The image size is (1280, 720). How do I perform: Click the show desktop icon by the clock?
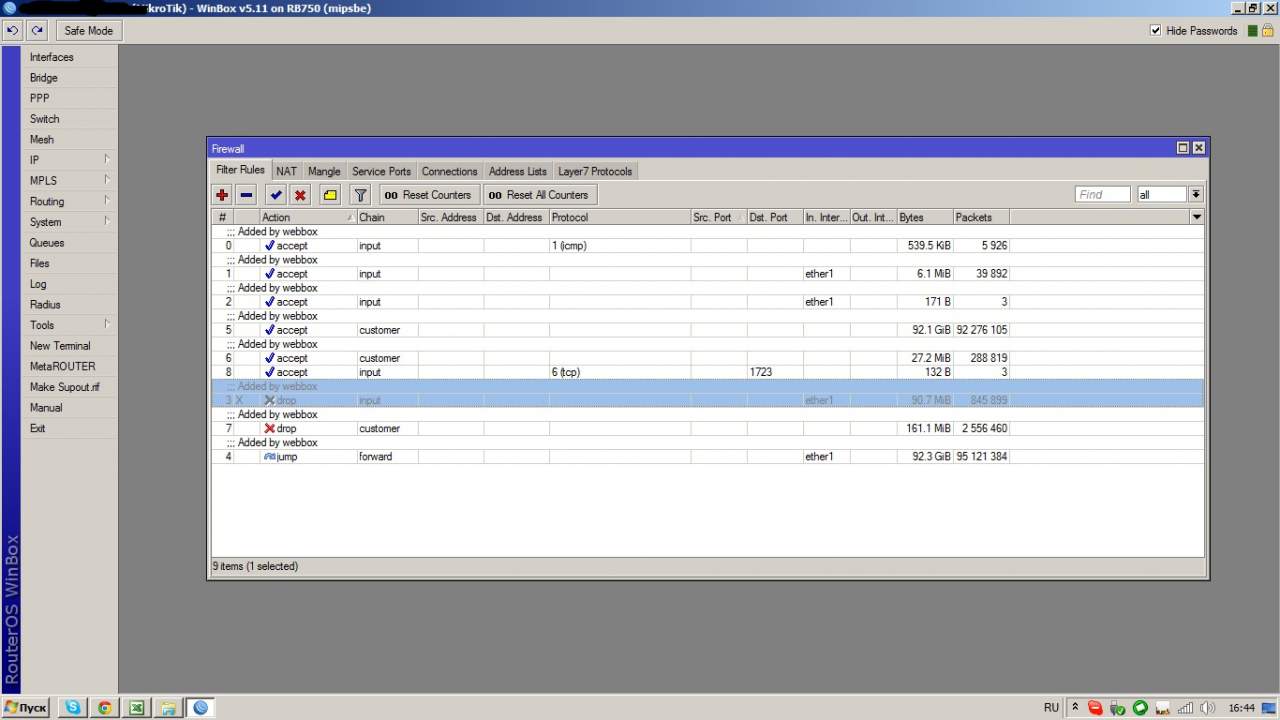(x=1270, y=707)
